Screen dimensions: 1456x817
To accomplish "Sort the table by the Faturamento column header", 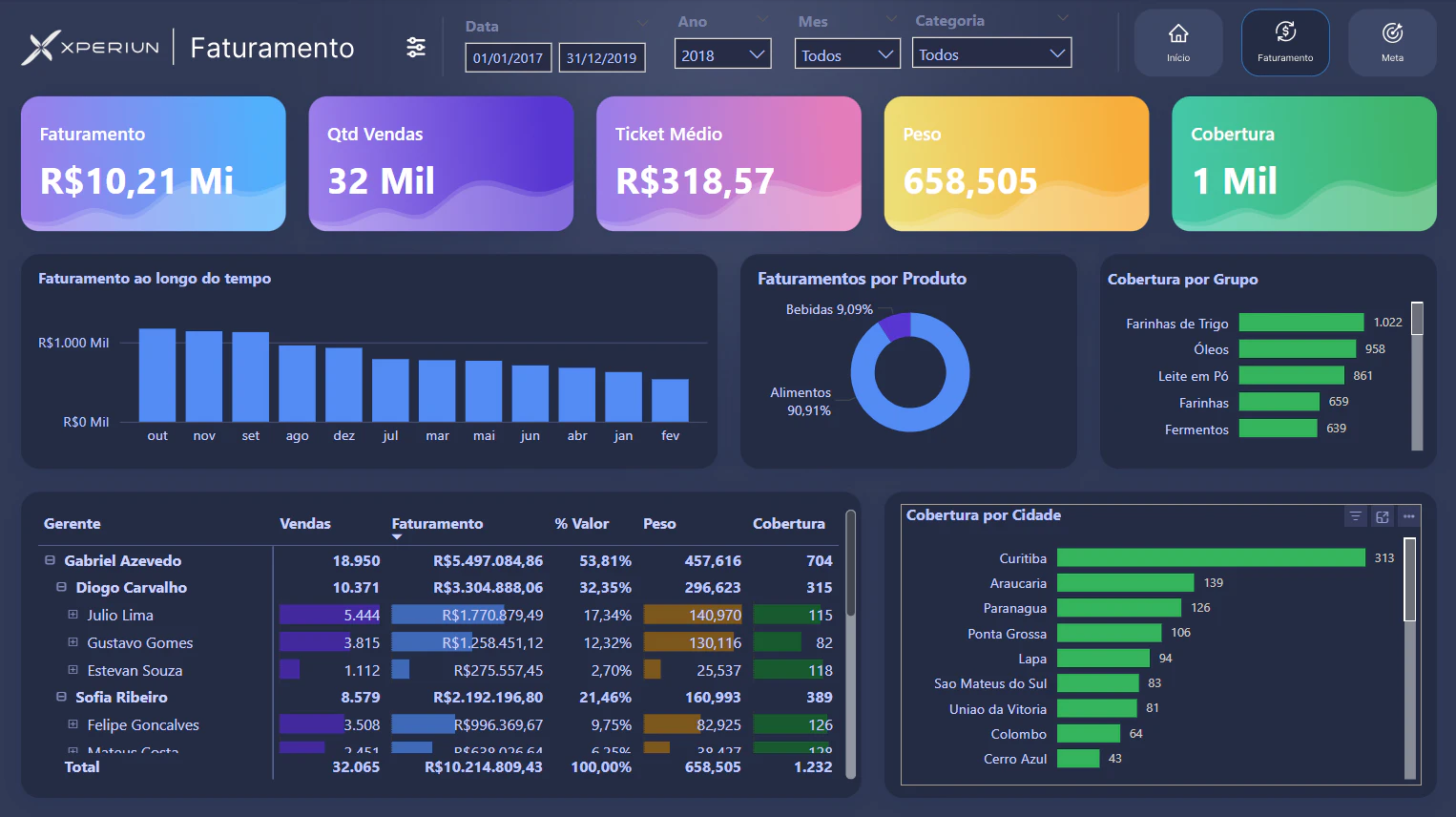I will (437, 523).
